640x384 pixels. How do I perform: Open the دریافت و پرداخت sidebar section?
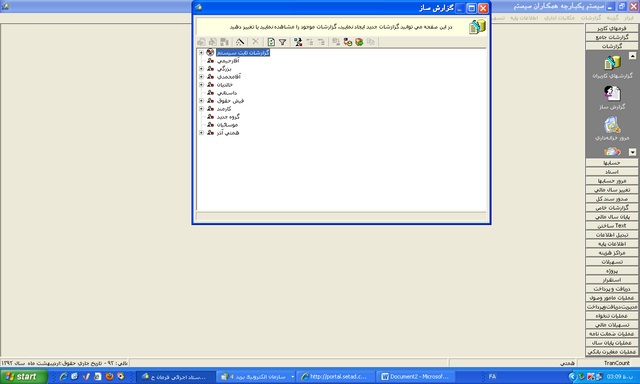[x=612, y=289]
